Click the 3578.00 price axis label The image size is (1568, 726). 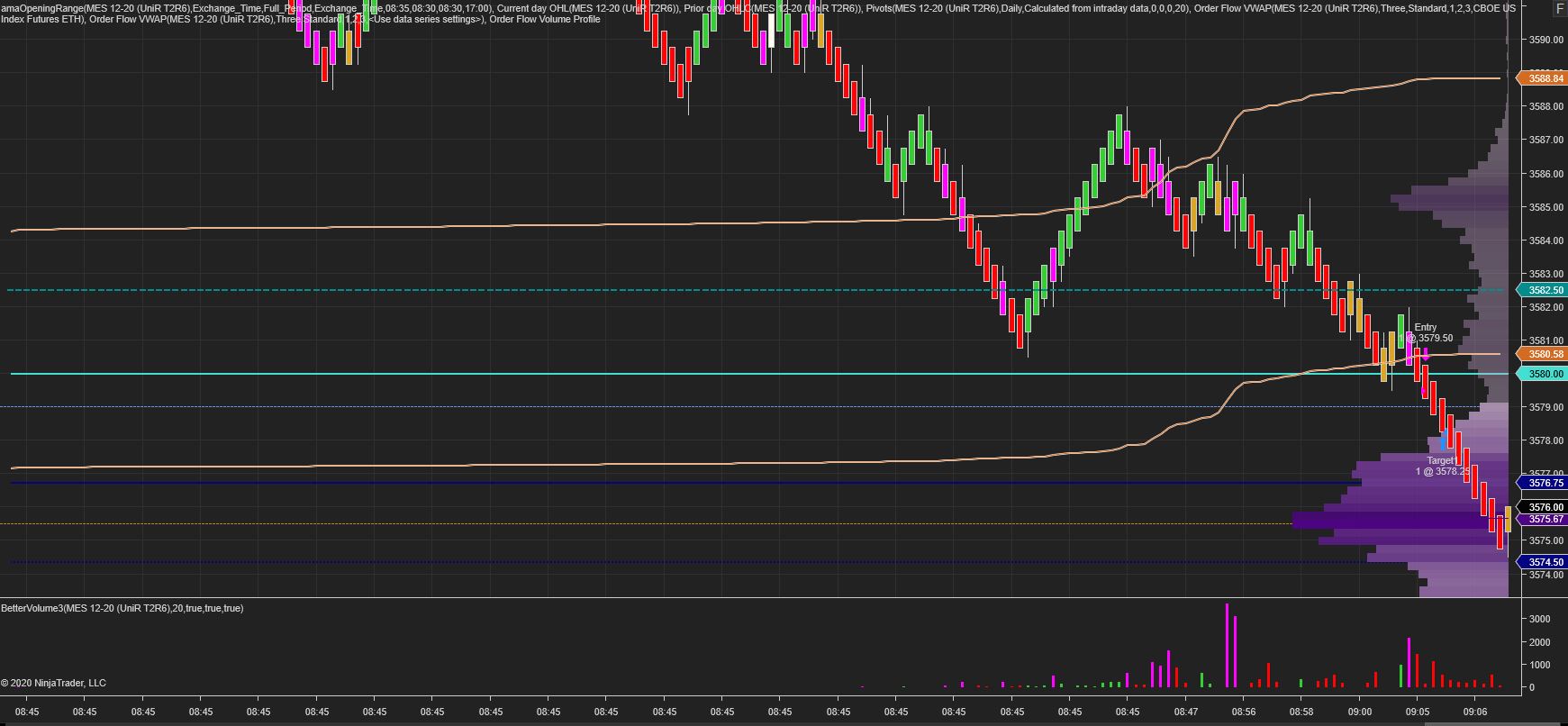tap(1545, 440)
